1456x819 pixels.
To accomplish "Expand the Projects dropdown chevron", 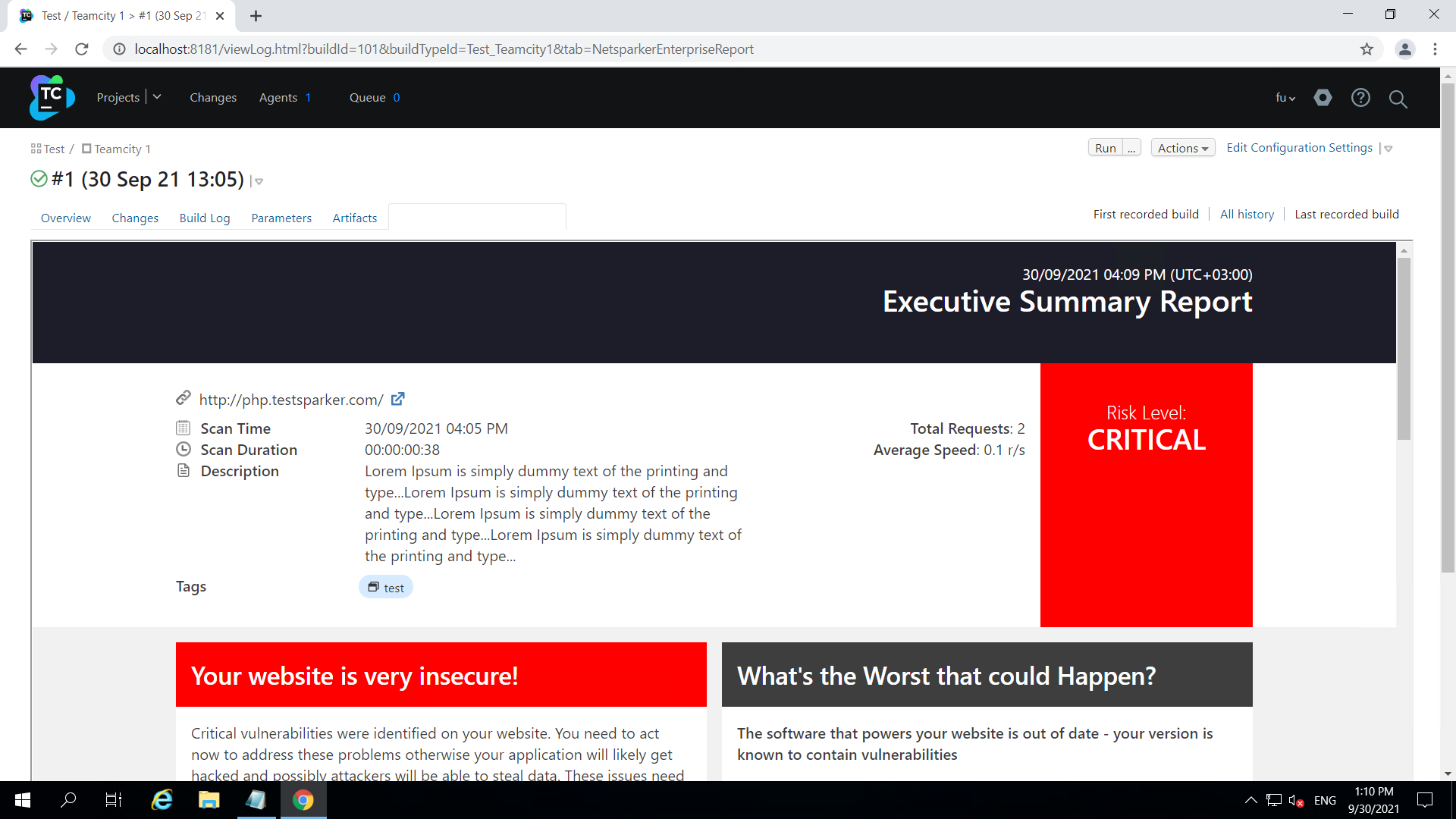I will [x=157, y=97].
